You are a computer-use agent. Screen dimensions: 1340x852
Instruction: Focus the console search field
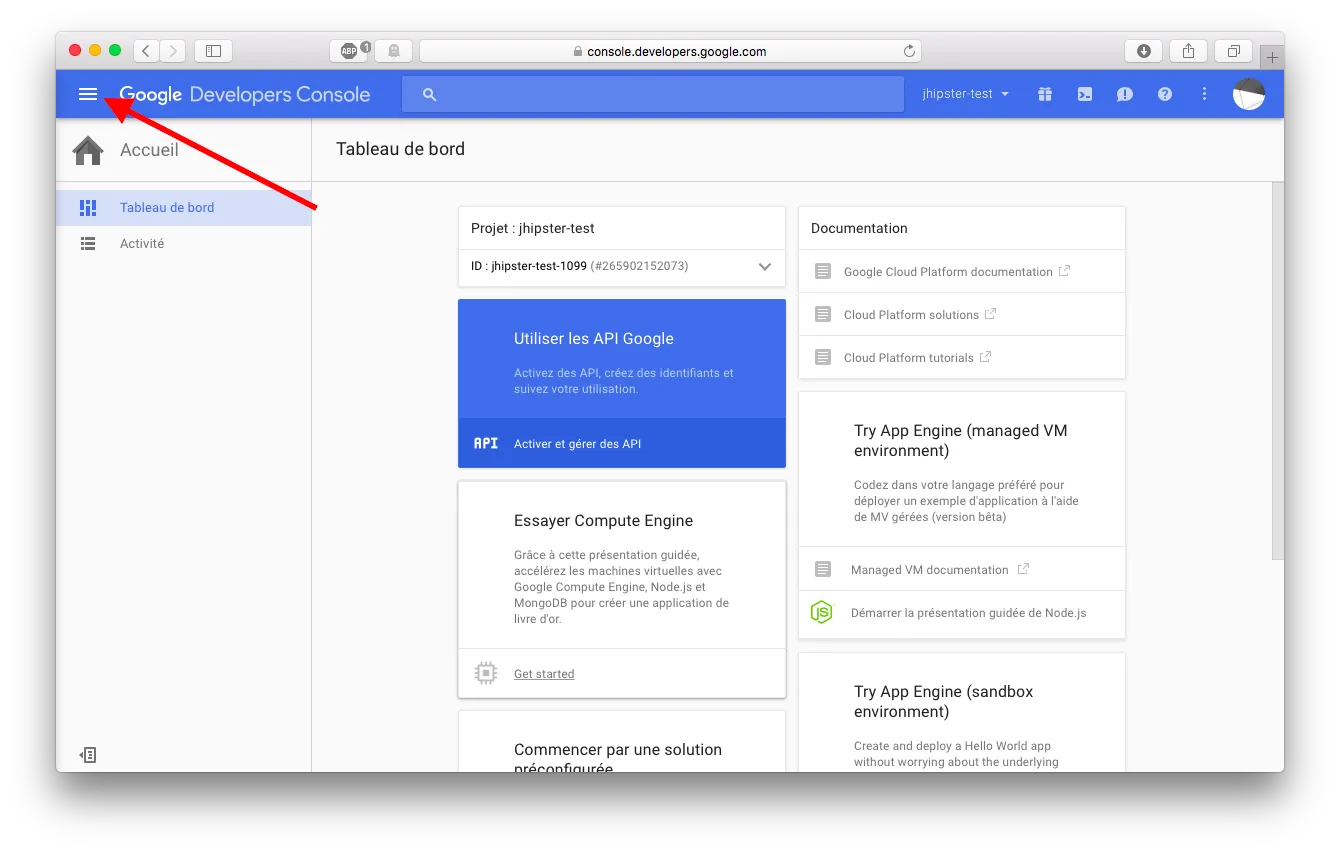[653, 94]
